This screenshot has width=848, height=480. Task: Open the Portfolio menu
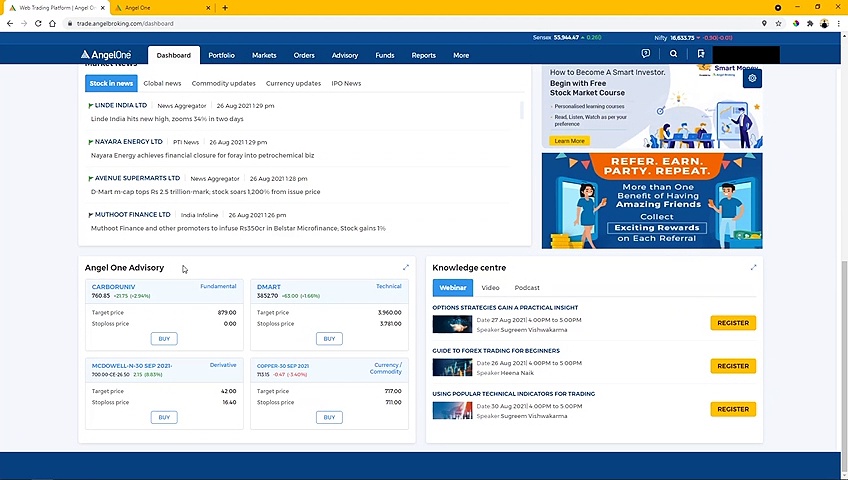click(x=221, y=55)
